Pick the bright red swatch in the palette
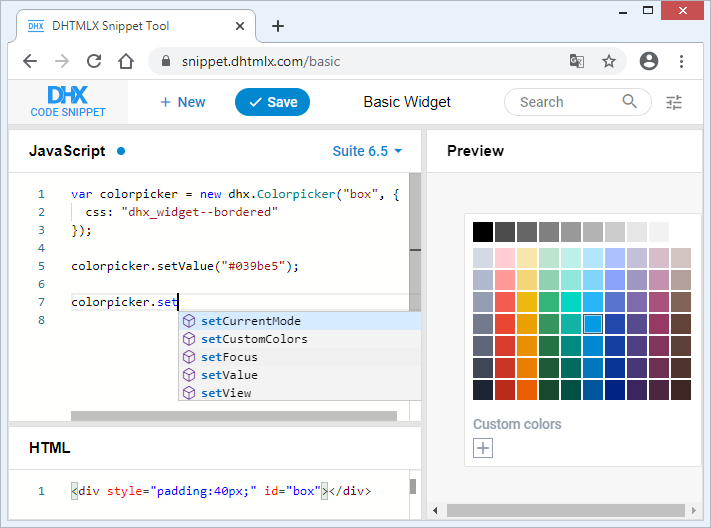 (x=505, y=324)
